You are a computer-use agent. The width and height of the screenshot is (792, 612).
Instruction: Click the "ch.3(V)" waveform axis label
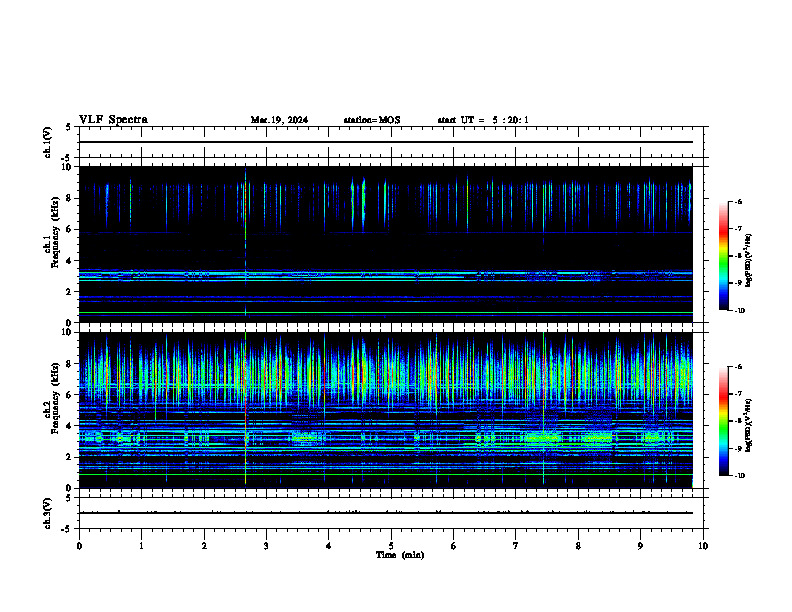coord(47,514)
